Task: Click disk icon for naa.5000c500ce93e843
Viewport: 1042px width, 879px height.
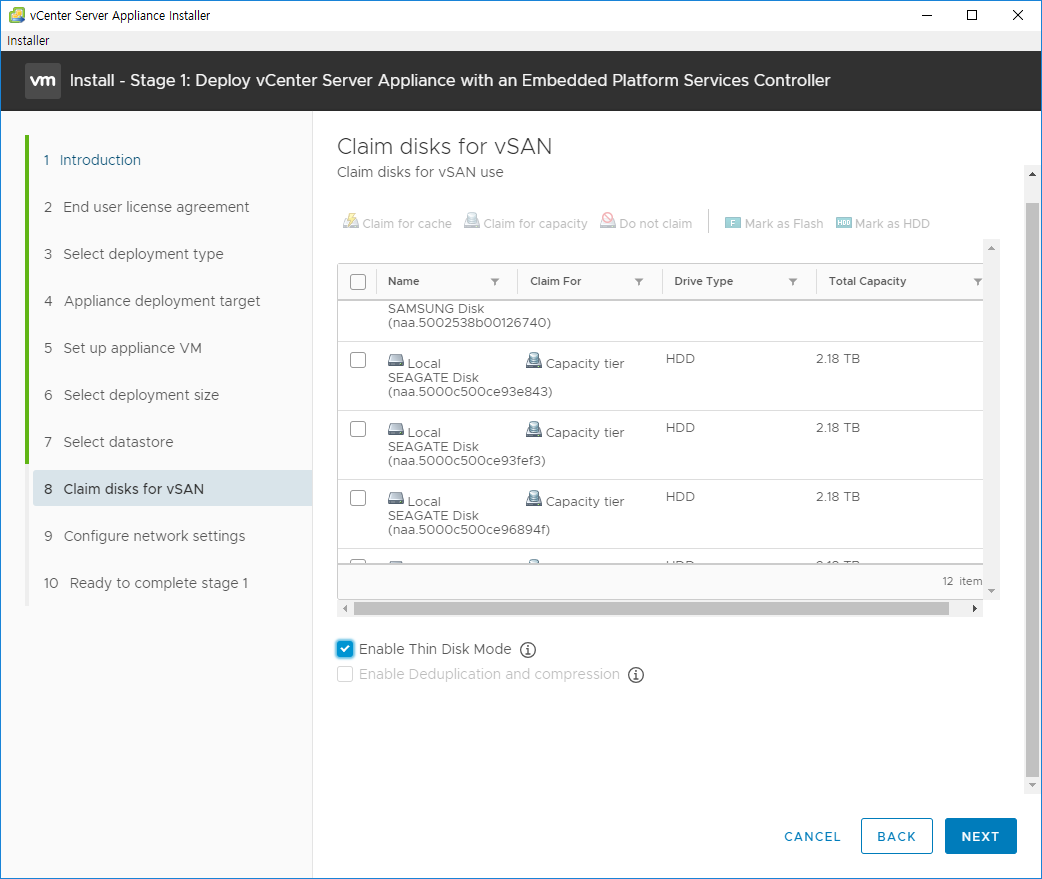Action: (396, 360)
